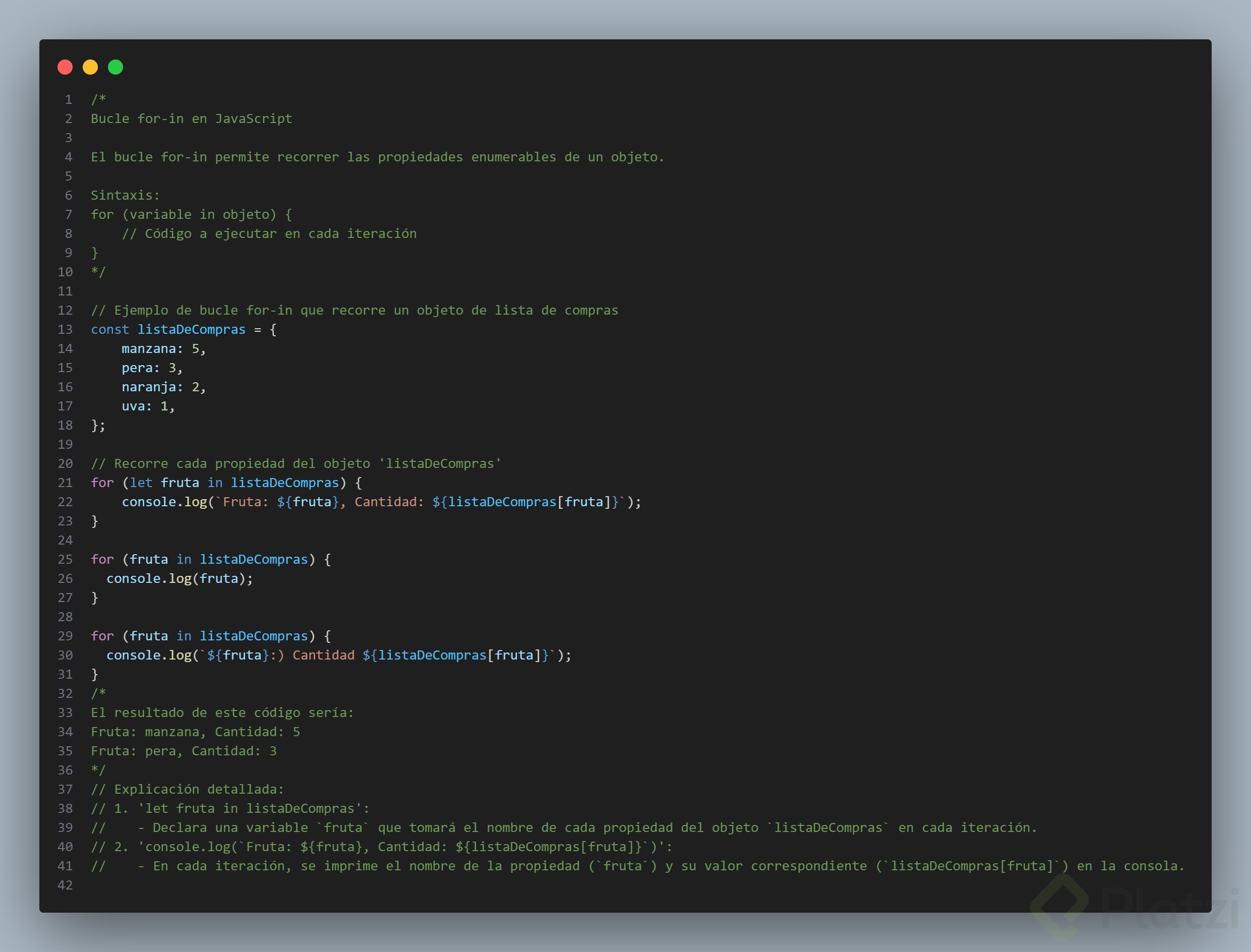This screenshot has height=952, width=1251.
Task: Click console.log(fruta) on line 26
Action: (x=179, y=578)
